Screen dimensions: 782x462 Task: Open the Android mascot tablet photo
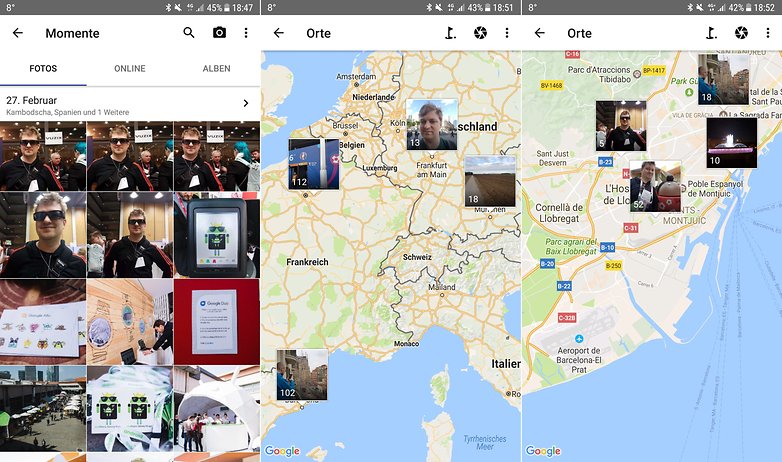pos(217,235)
